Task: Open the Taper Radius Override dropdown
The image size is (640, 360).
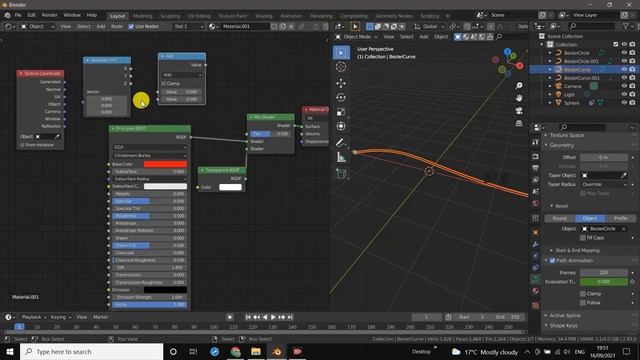Action: [x=604, y=184]
